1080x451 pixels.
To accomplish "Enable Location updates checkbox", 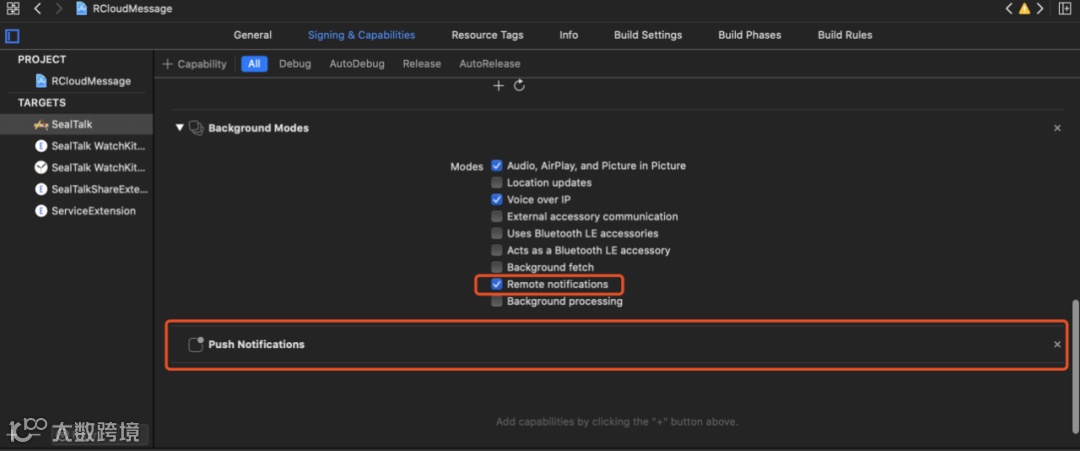I will pyautogui.click(x=497, y=183).
